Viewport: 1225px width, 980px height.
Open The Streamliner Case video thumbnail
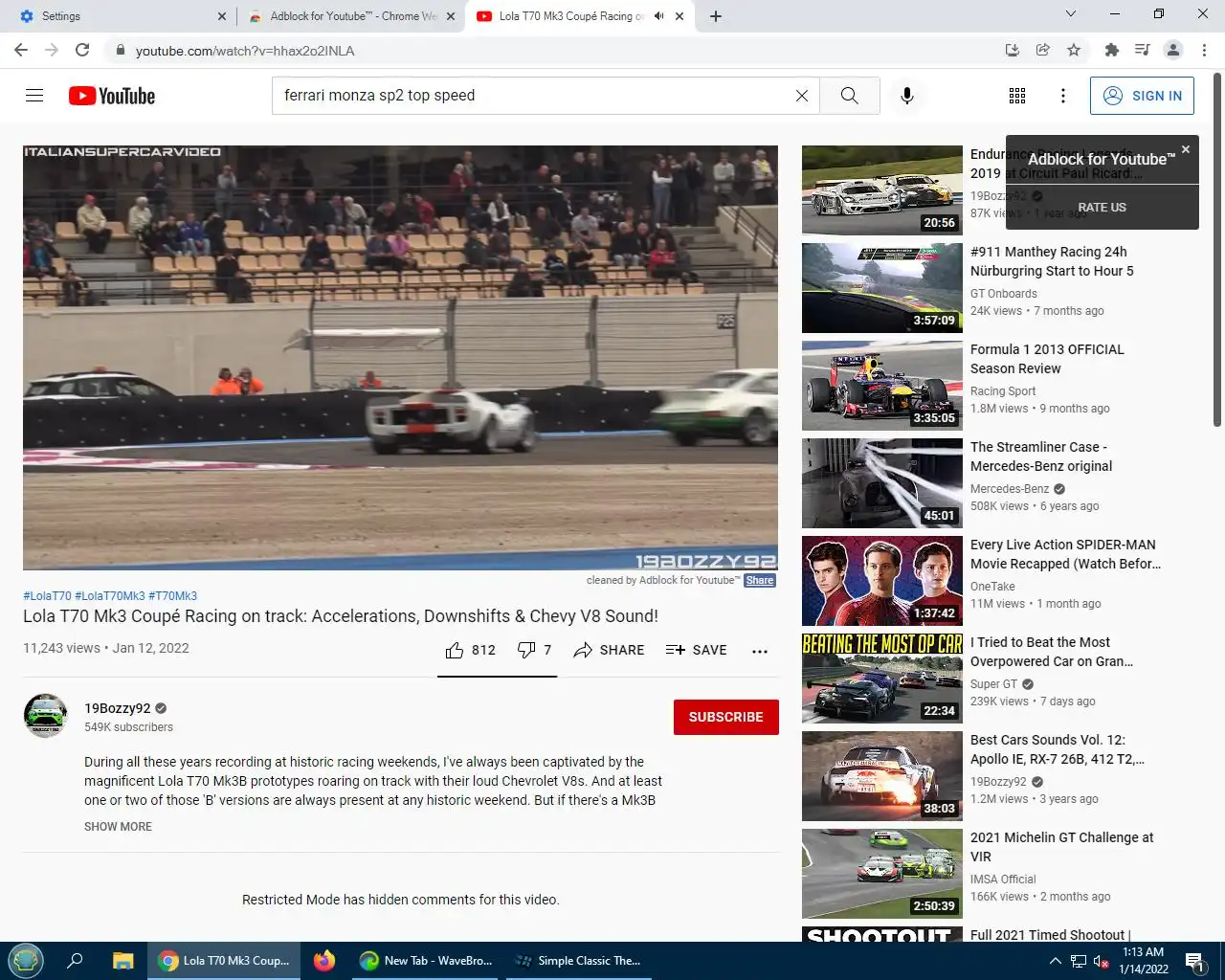[882, 483]
